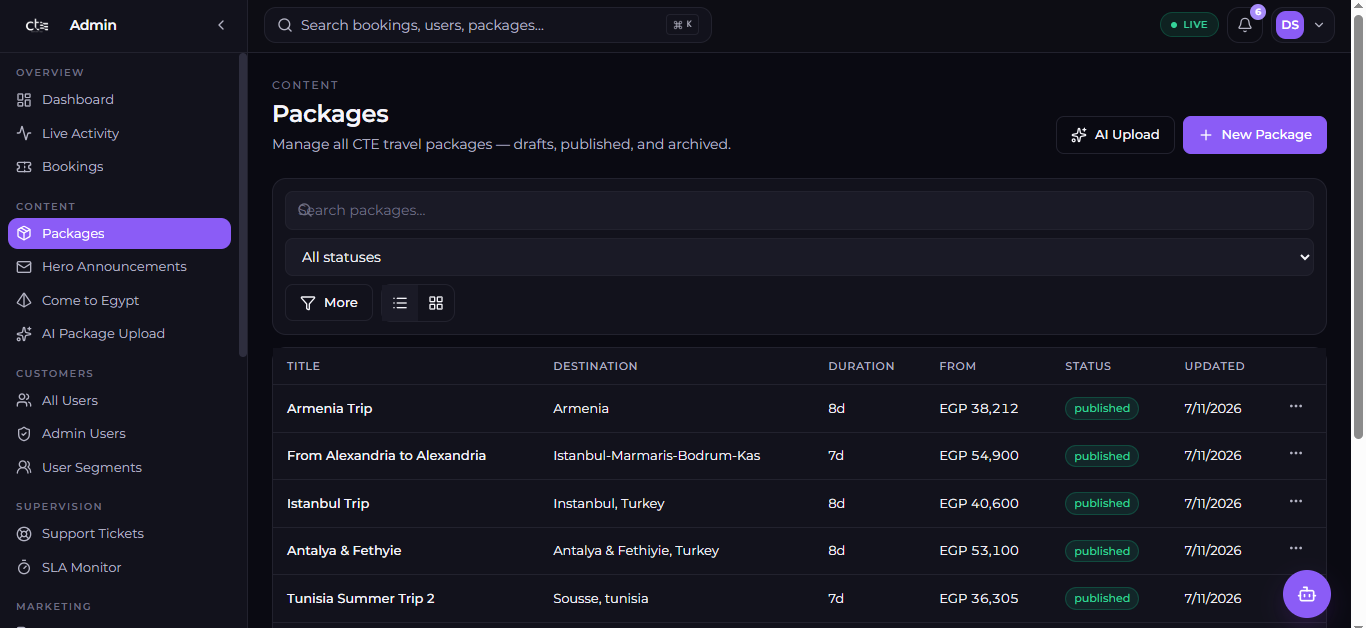This screenshot has height=628, width=1366.
Task: Open SLA Monitor
Action: pos(119,567)
